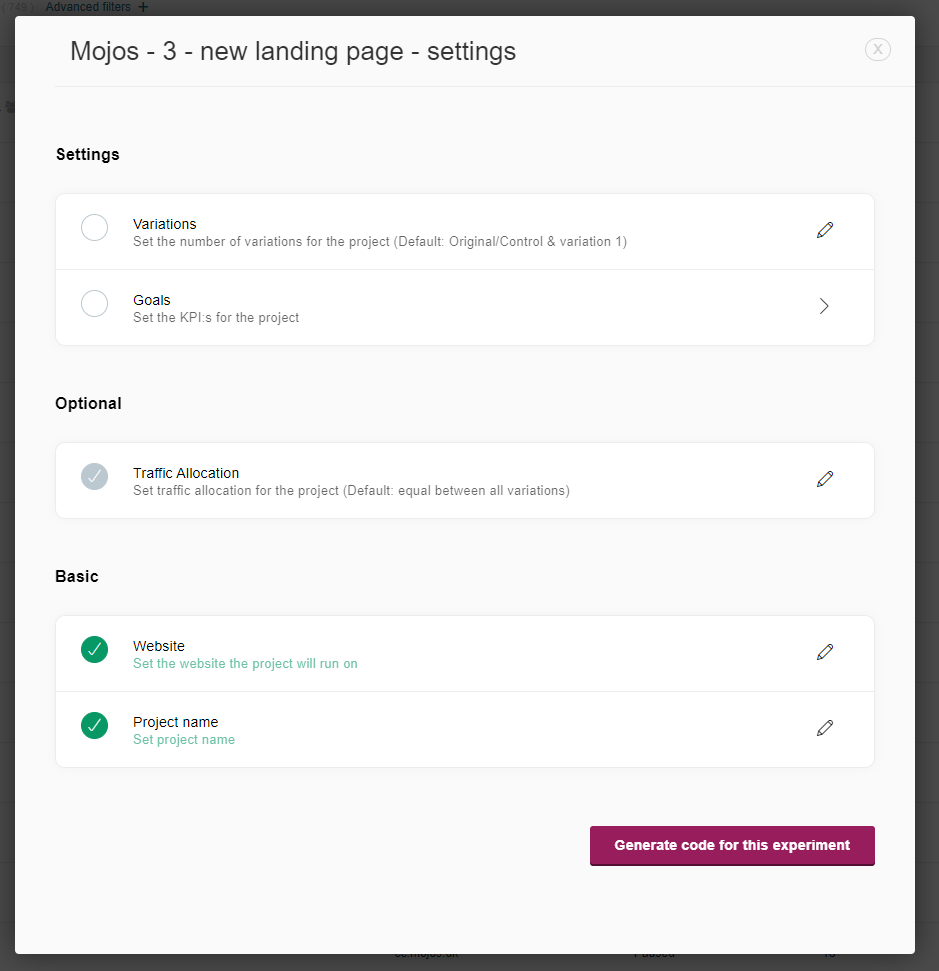Edit Variations with the pencil icon

824,230
